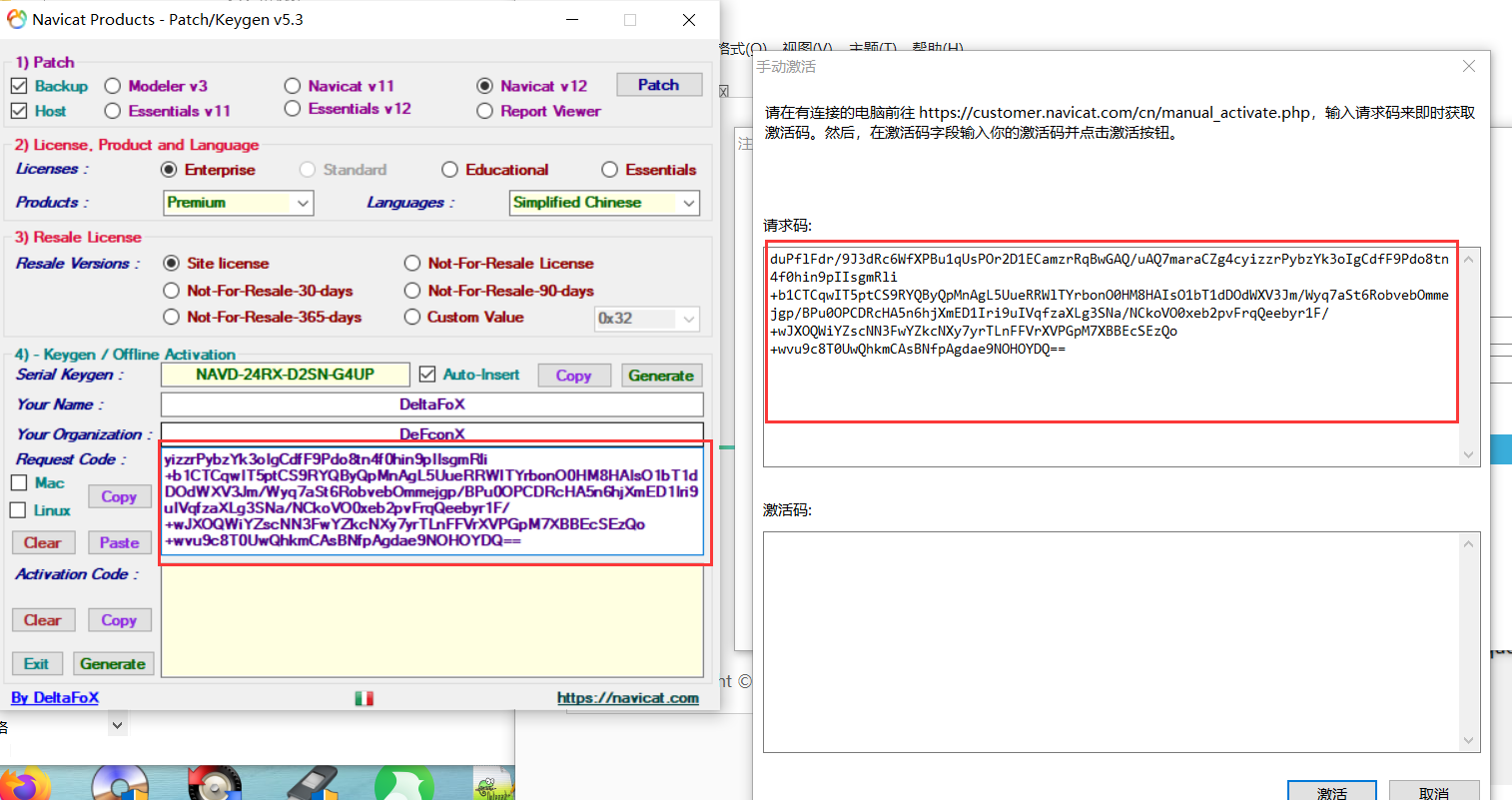Open the By DeltaFoX link
This screenshot has width=1512, height=800.
55,697
